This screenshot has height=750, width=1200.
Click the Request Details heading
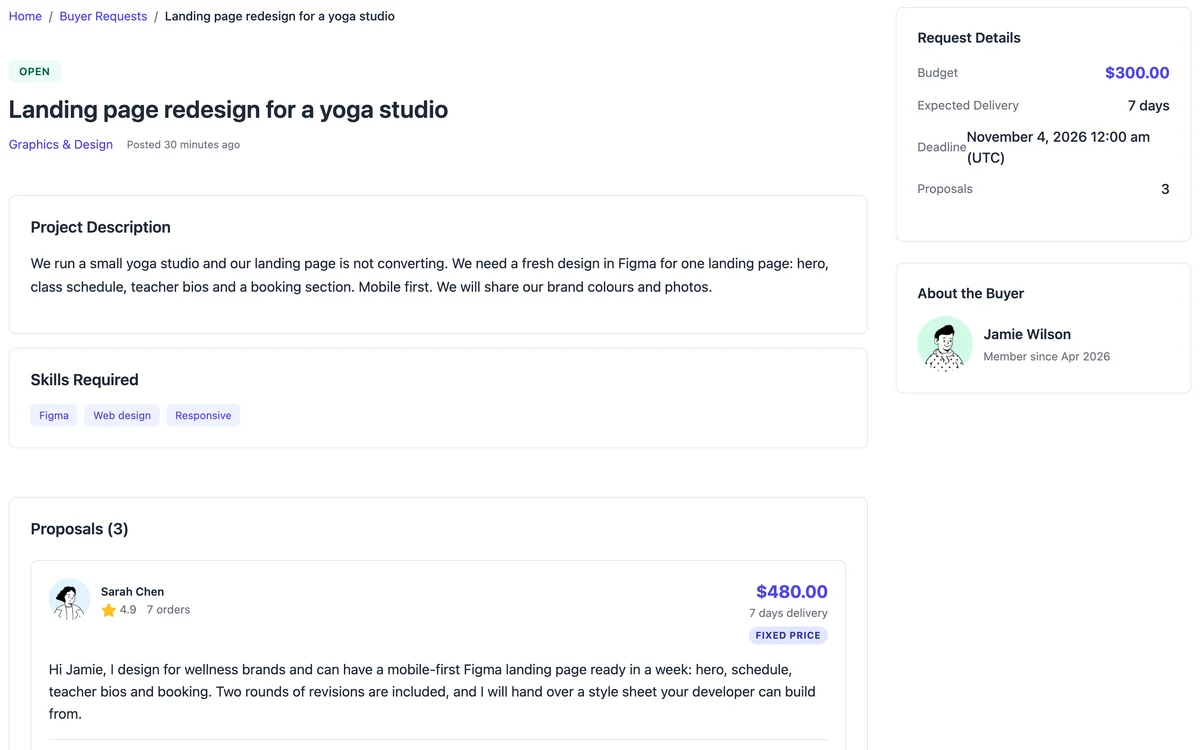(x=969, y=37)
